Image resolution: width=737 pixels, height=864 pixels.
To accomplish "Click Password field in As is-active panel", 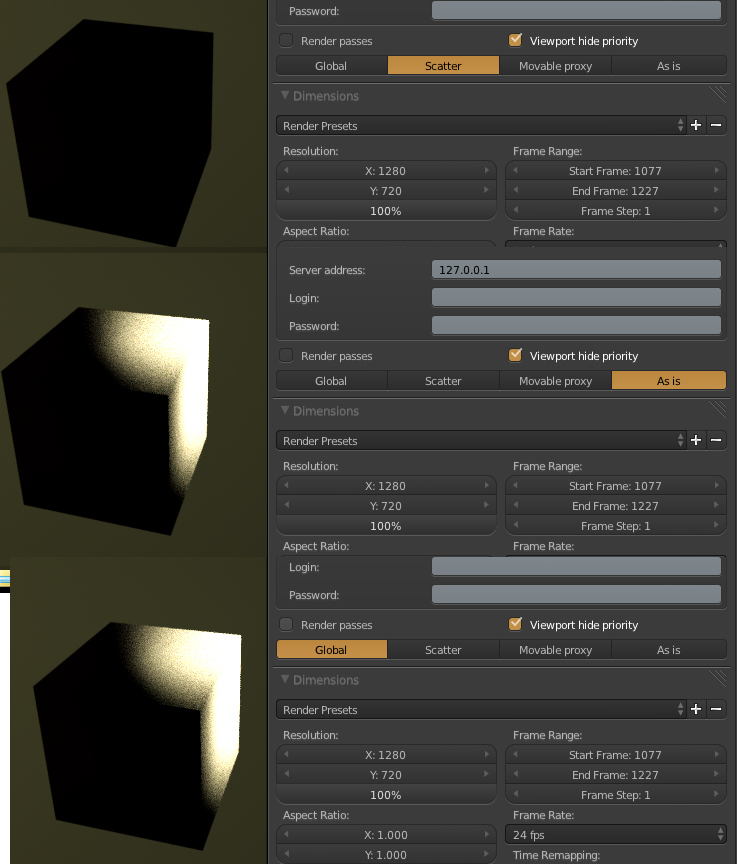I will pos(576,326).
